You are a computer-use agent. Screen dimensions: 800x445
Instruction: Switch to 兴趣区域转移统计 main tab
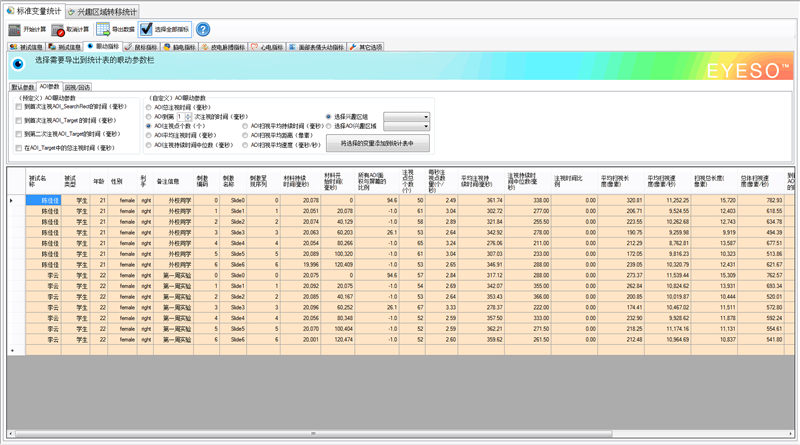click(102, 12)
